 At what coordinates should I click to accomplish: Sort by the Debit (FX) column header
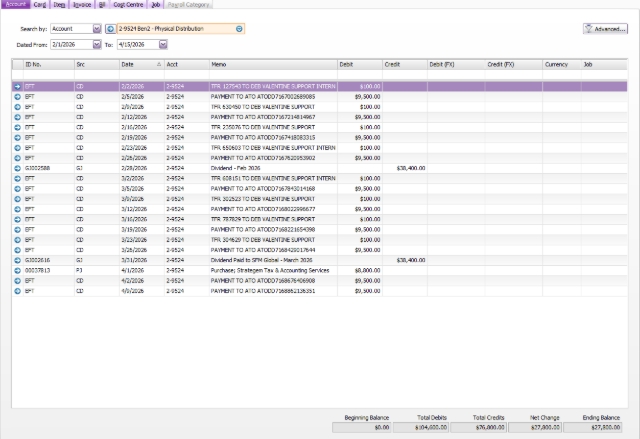pos(456,64)
